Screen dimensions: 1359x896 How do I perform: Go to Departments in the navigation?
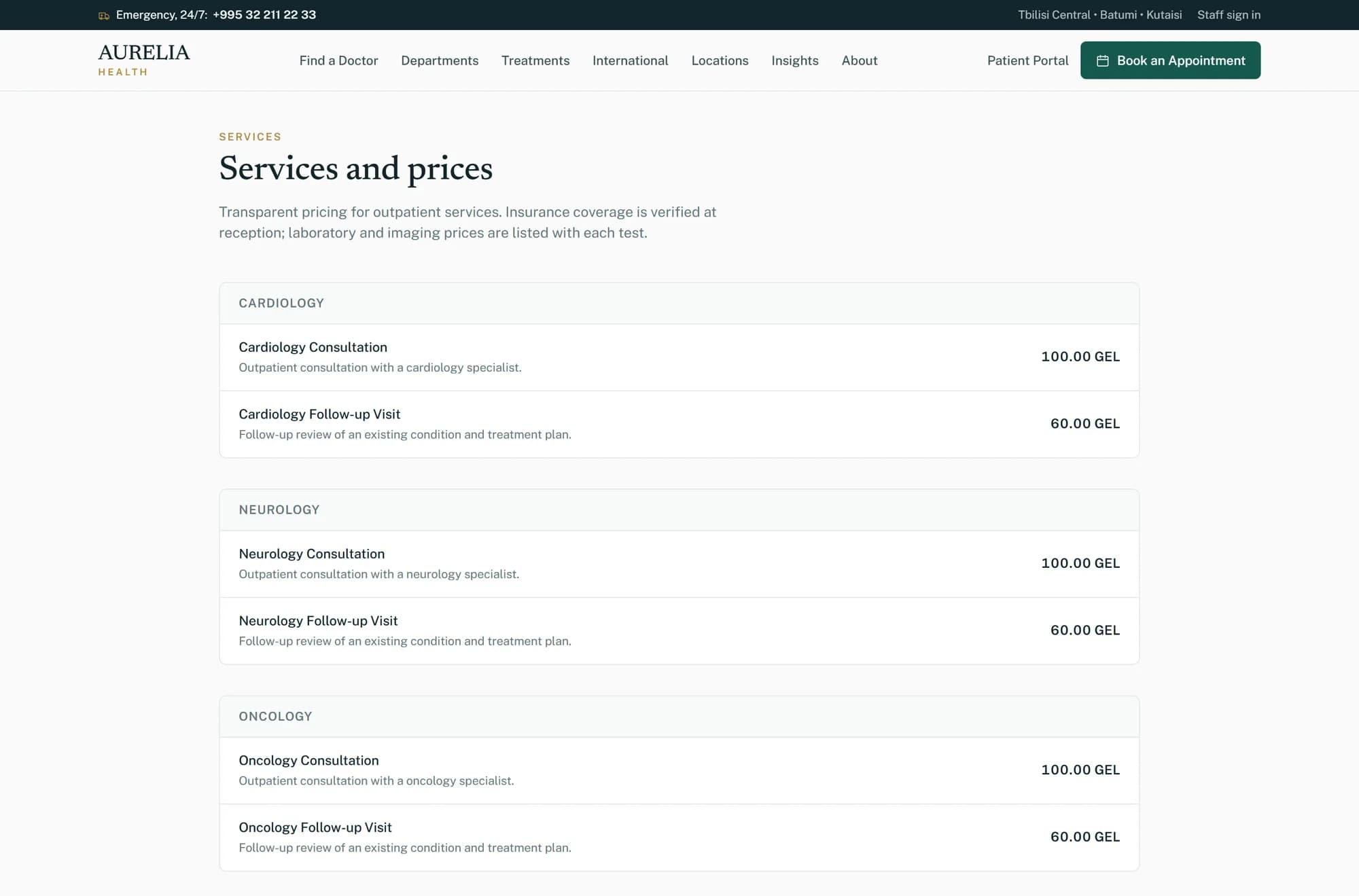[x=440, y=60]
